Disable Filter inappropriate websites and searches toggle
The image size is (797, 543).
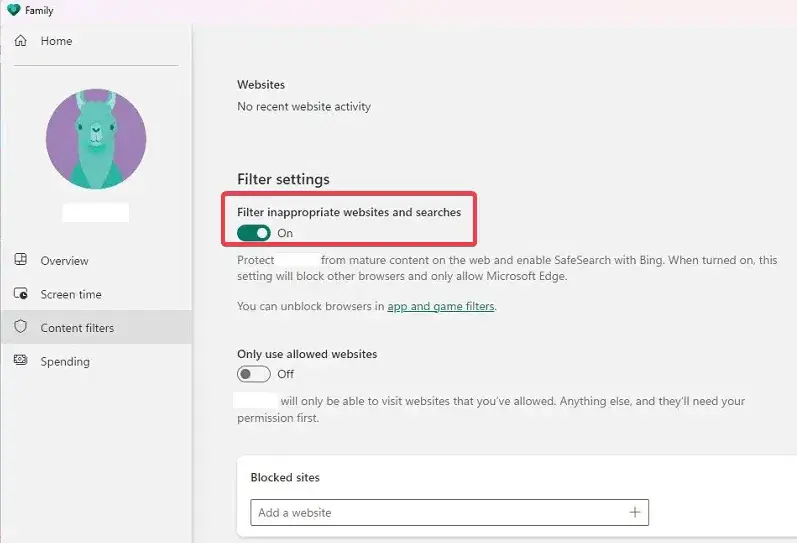(x=254, y=233)
